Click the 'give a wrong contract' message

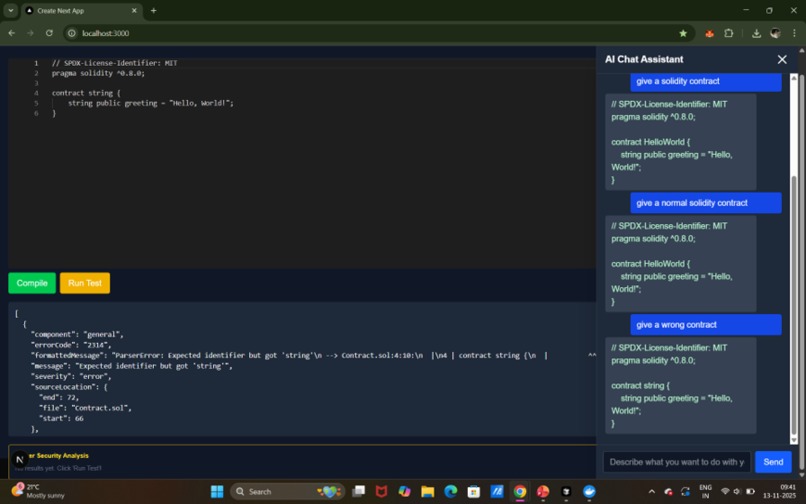click(706, 325)
